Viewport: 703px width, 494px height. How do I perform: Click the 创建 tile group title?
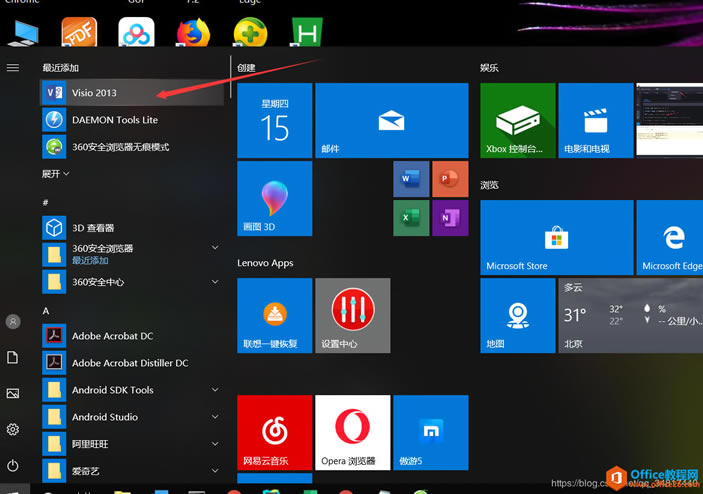tap(246, 68)
